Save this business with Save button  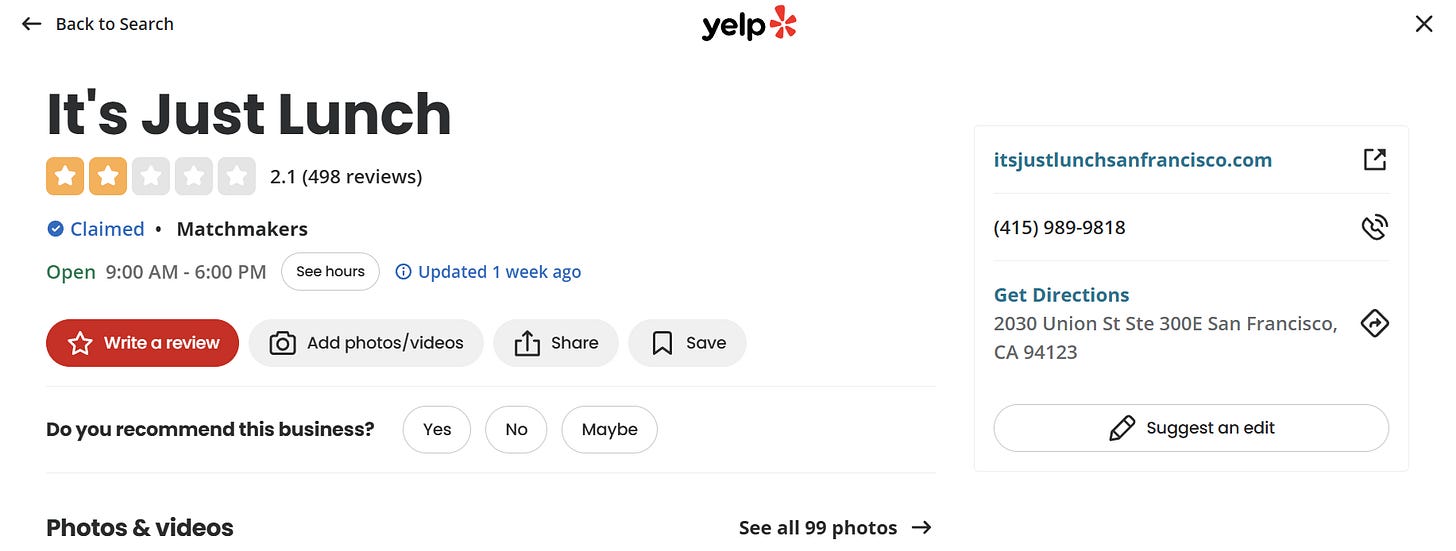(x=687, y=343)
